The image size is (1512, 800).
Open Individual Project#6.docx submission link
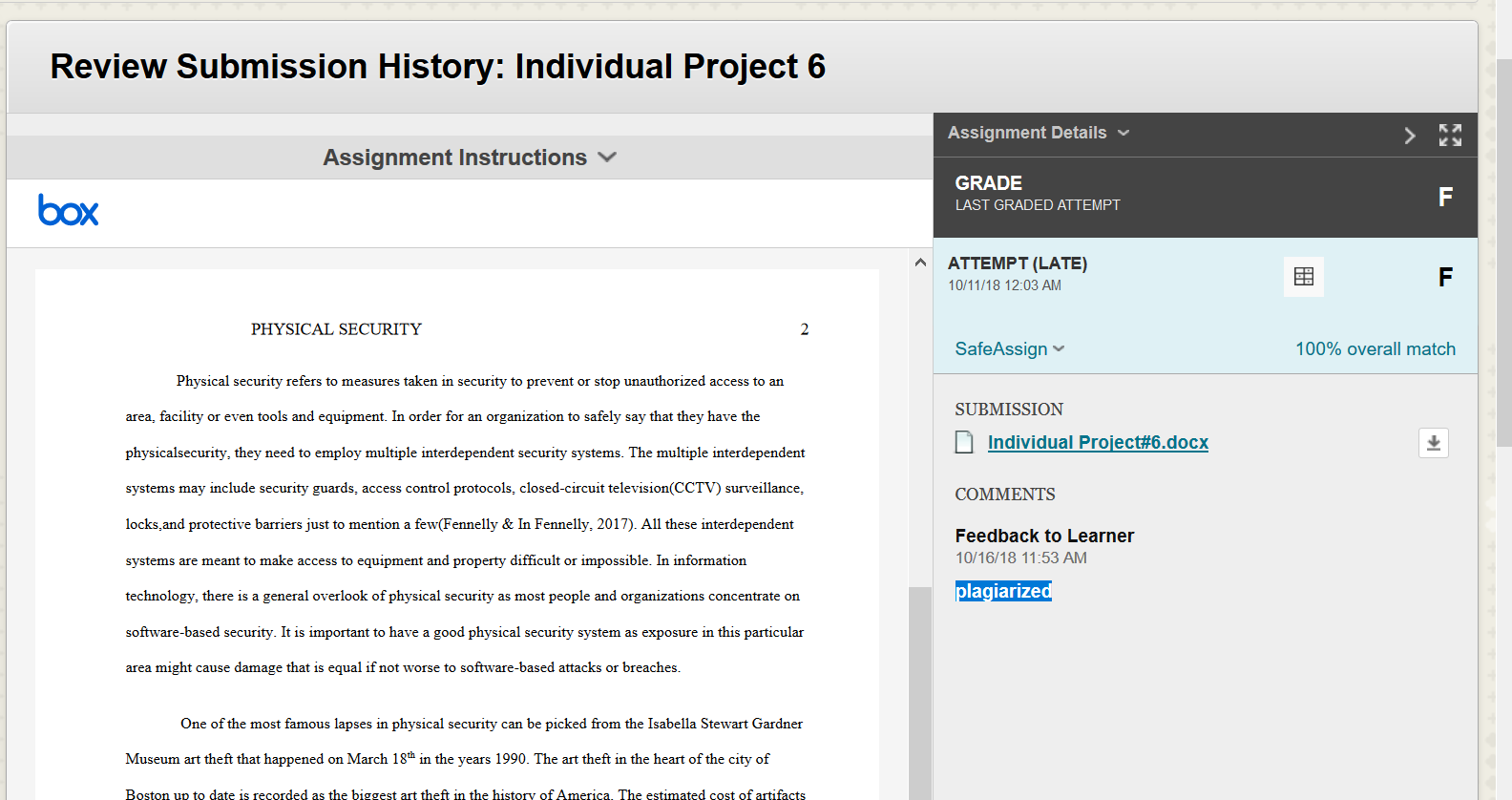[x=1098, y=442]
